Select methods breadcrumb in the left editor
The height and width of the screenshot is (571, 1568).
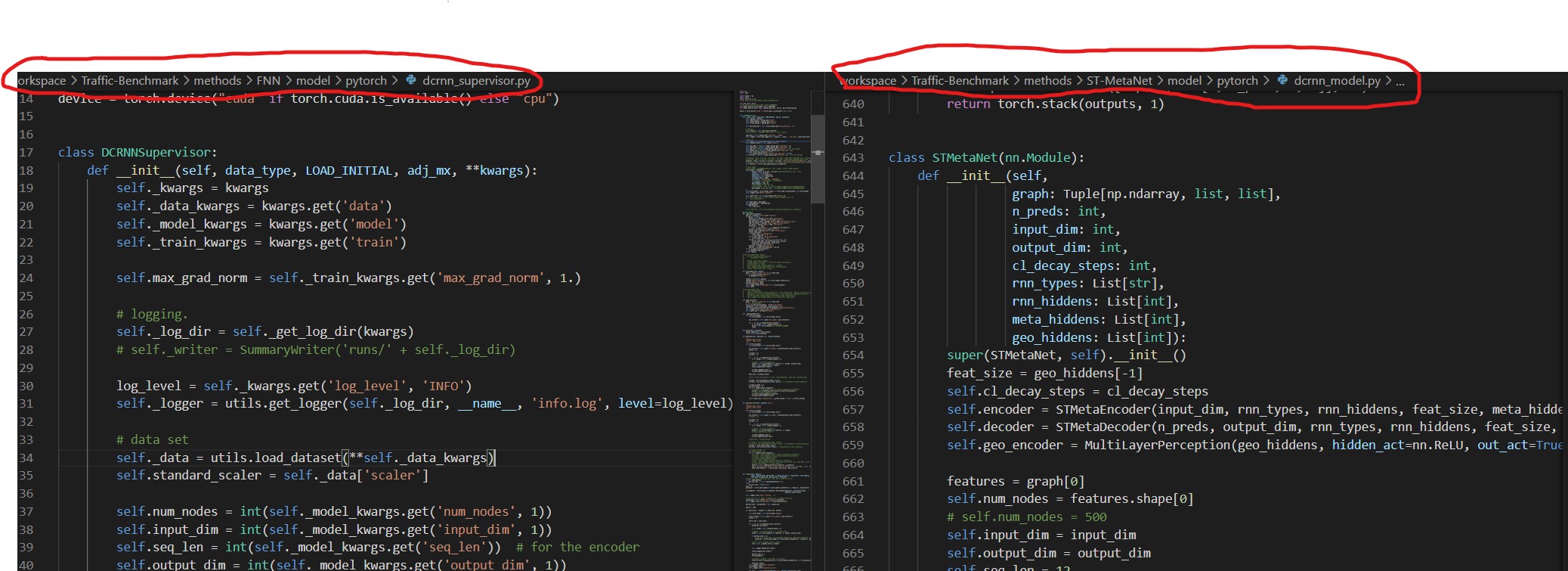click(x=218, y=80)
